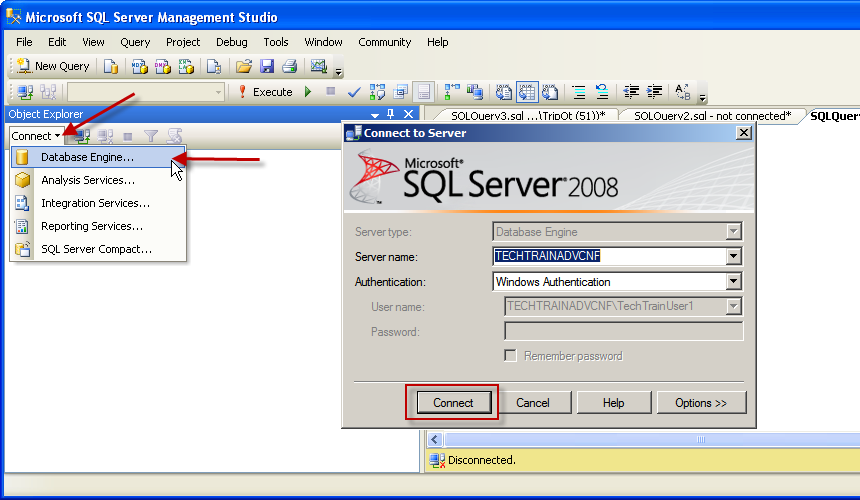Open the Query menu
860x500 pixels.
(x=135, y=42)
